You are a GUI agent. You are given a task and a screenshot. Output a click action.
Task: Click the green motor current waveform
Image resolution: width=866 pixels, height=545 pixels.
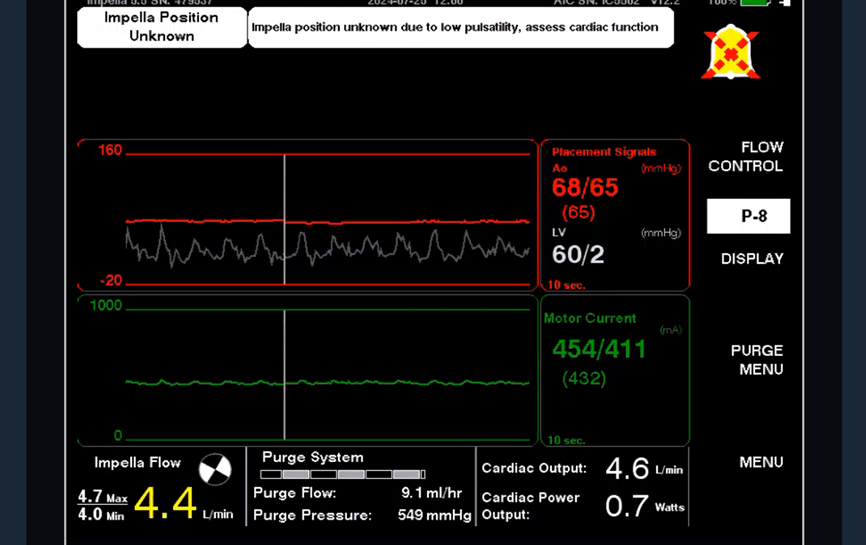(x=328, y=382)
